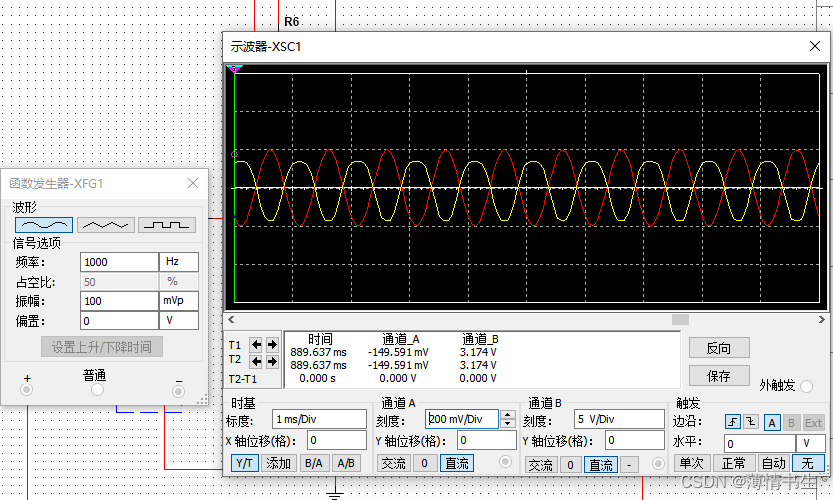Select Y/T display mode
Image resolution: width=833 pixels, height=500 pixels.
(x=244, y=463)
